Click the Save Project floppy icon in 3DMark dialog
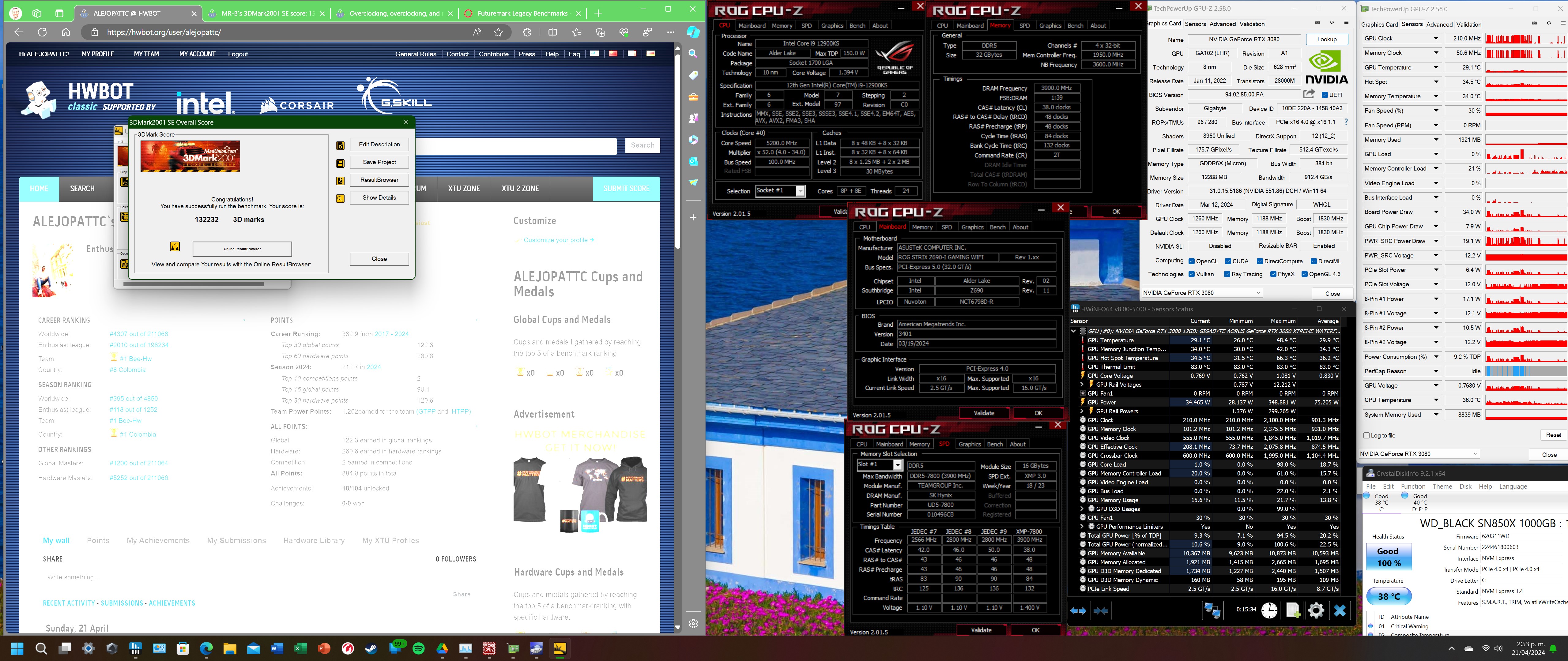Viewport: 1568px width, 661px height. coord(340,163)
